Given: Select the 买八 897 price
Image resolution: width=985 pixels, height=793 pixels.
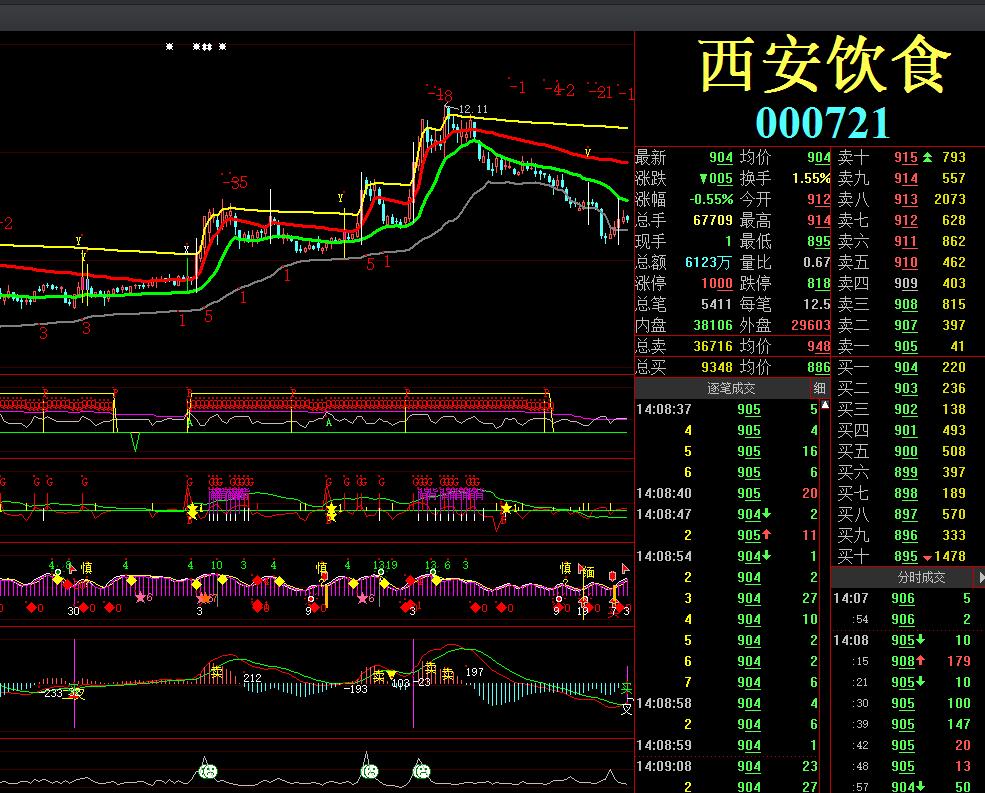Looking at the screenshot, I should point(906,514).
